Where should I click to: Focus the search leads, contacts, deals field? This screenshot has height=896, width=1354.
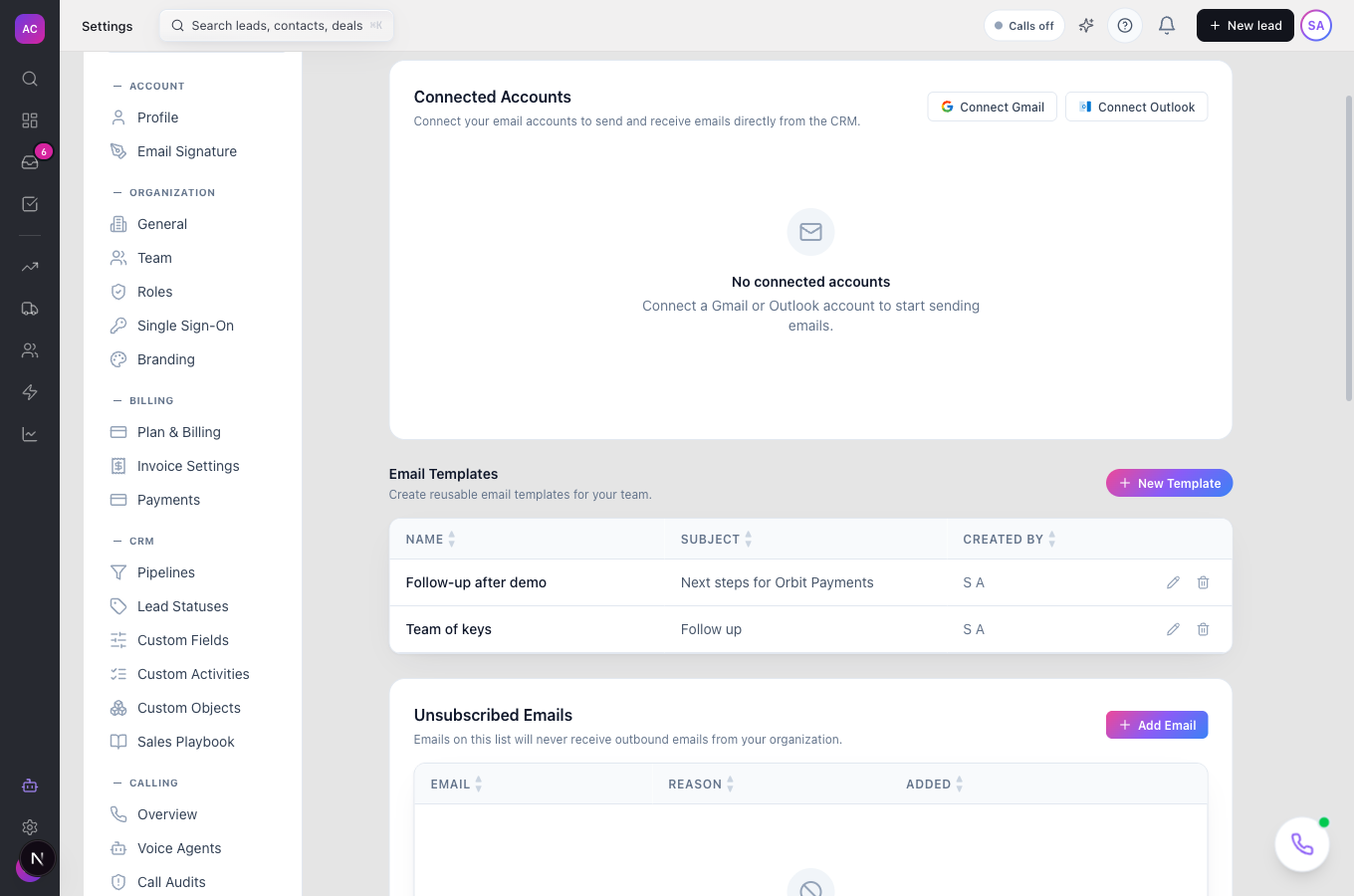pyautogui.click(x=277, y=26)
